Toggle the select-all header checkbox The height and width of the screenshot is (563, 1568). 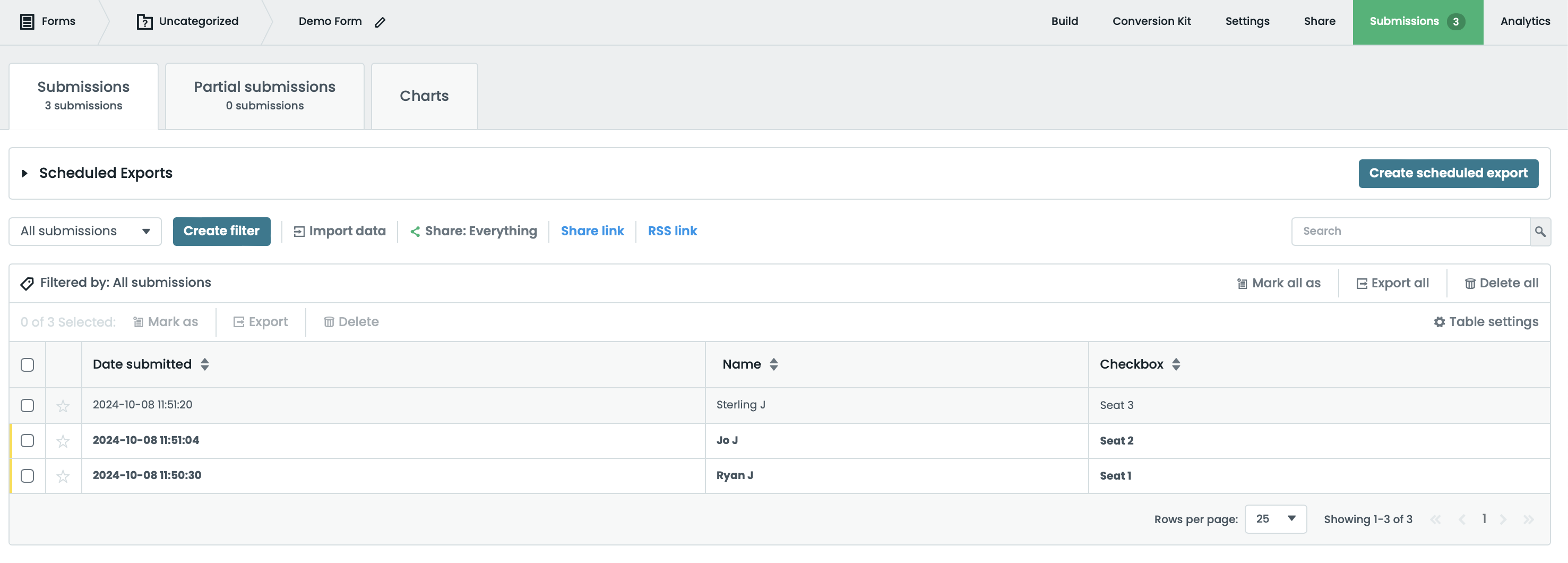point(28,364)
